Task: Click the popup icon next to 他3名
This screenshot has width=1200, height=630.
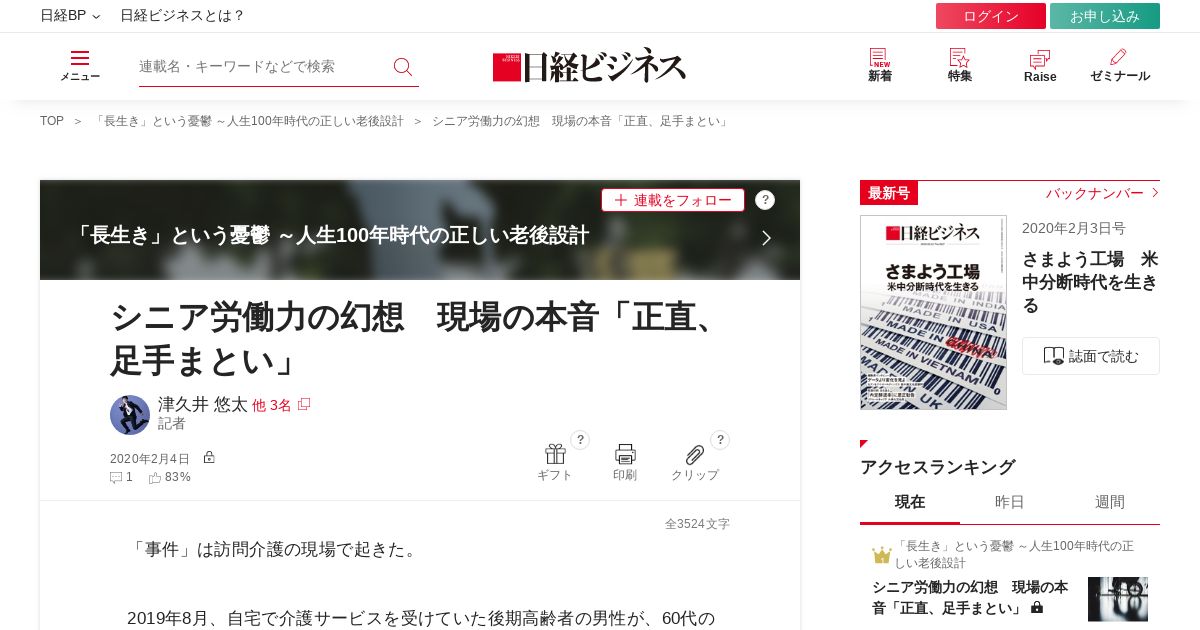Action: pyautogui.click(x=304, y=404)
